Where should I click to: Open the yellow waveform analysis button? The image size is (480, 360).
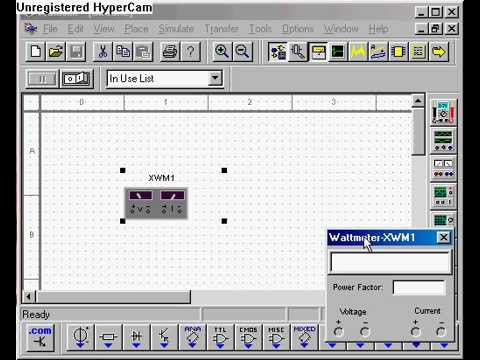pos(358,52)
